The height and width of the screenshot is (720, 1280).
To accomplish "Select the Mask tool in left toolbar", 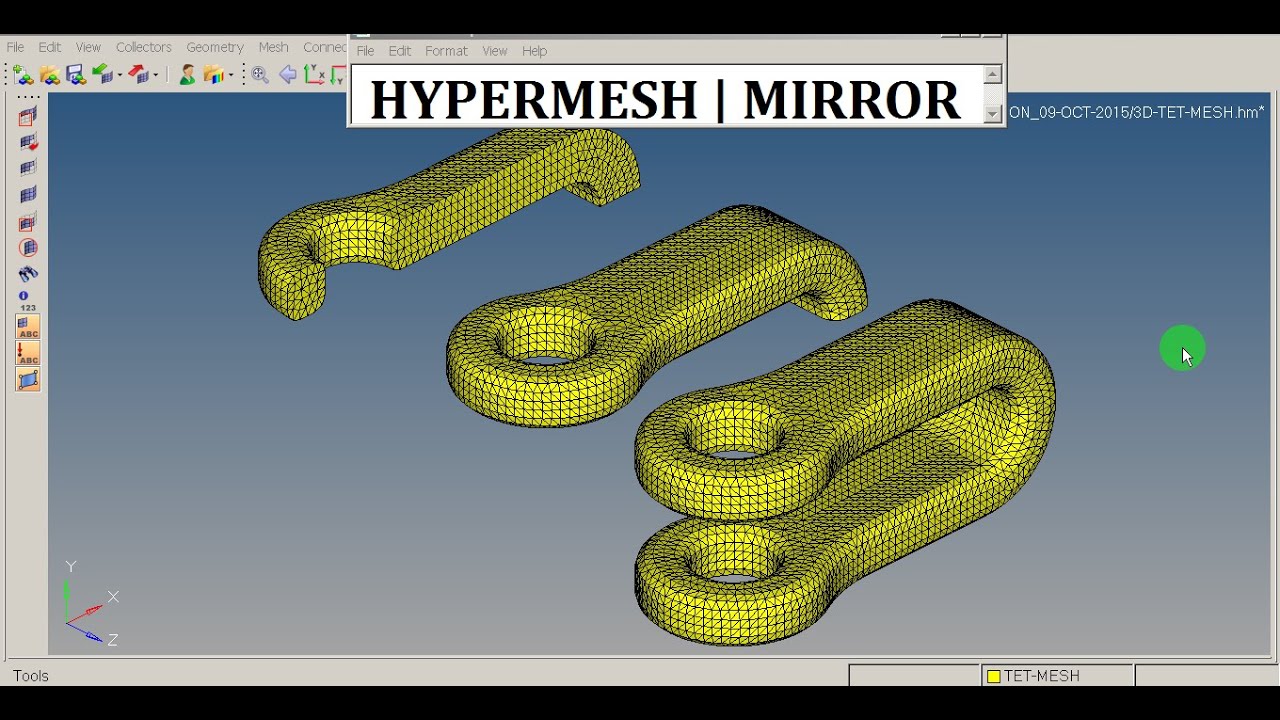I will point(28,117).
